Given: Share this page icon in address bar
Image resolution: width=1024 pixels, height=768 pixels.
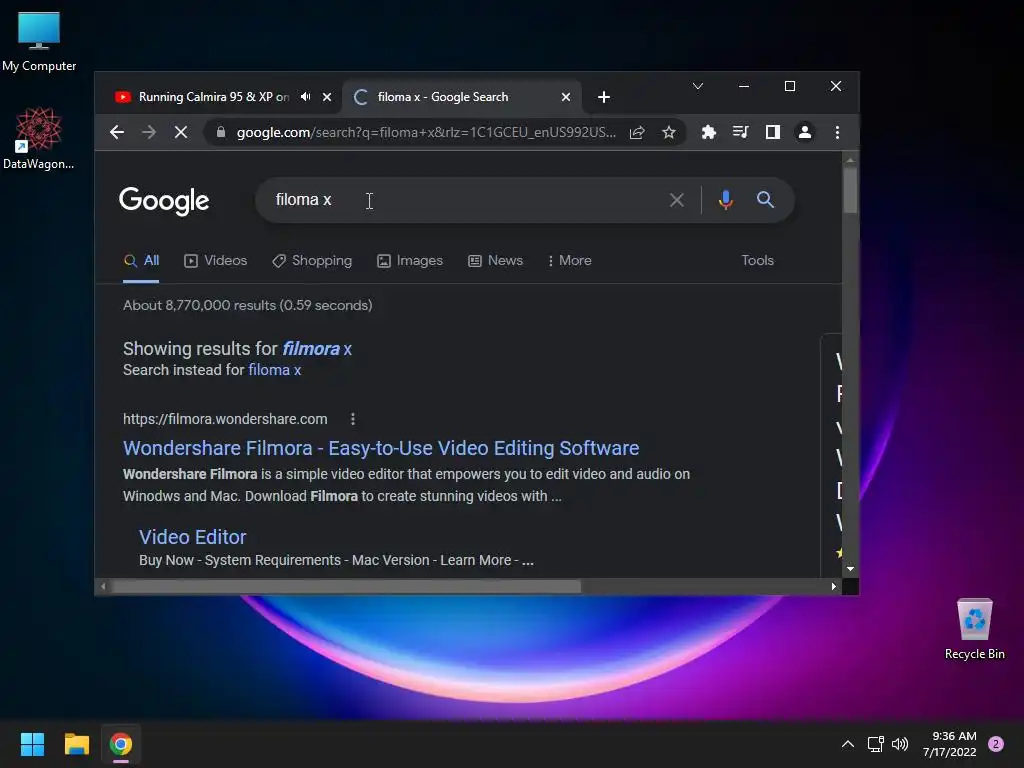Looking at the screenshot, I should pyautogui.click(x=637, y=133).
